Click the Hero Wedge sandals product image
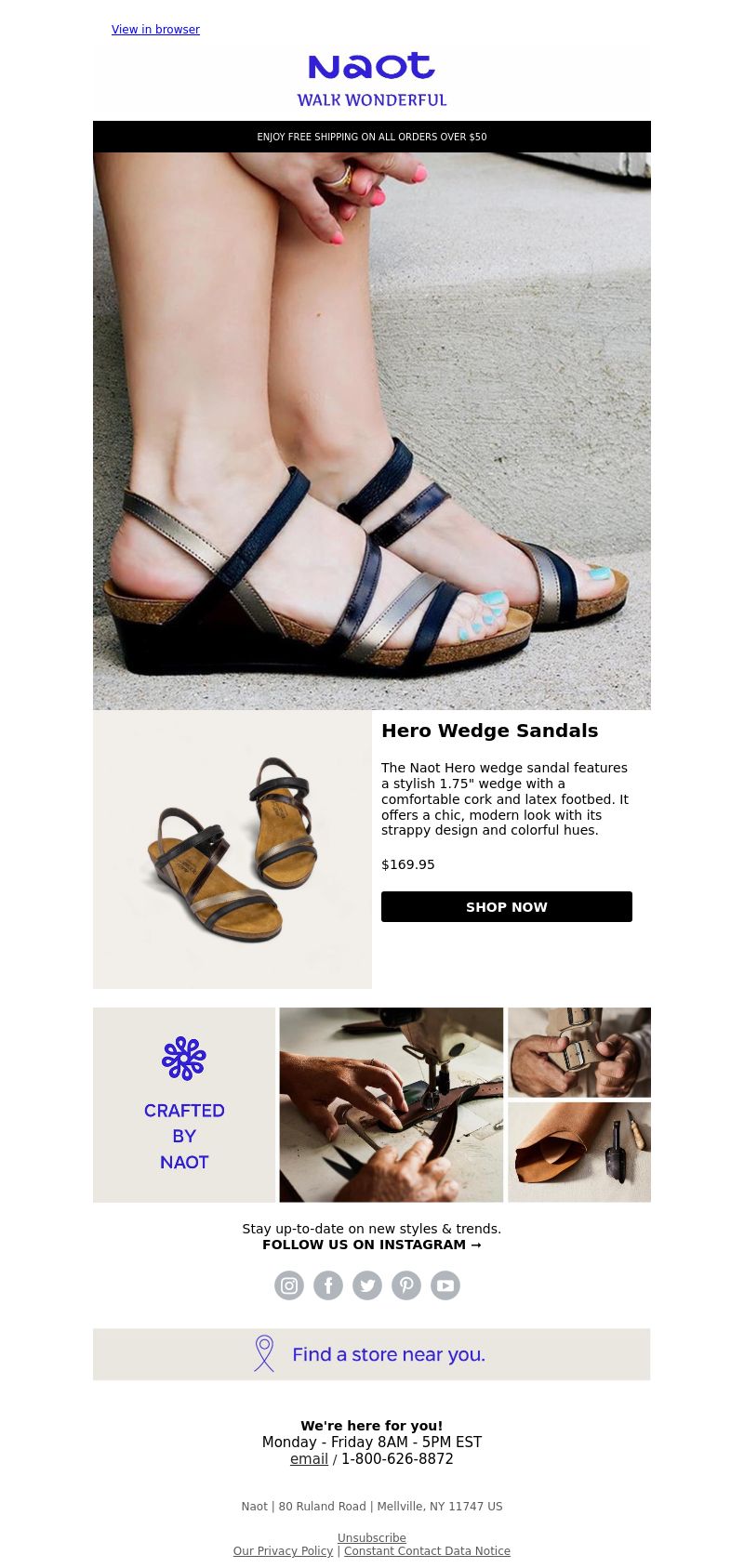744x1568 pixels. click(x=232, y=850)
